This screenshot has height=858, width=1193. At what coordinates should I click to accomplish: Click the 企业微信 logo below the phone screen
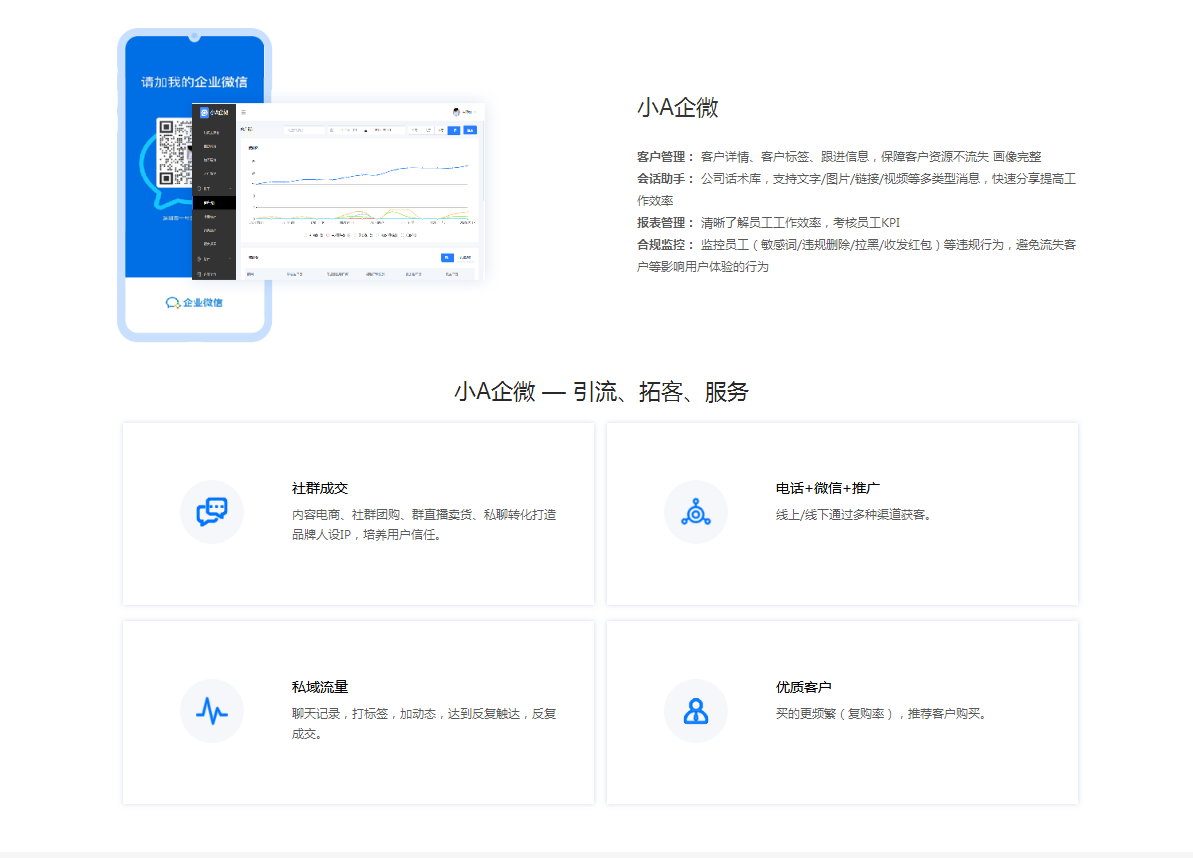coord(195,302)
